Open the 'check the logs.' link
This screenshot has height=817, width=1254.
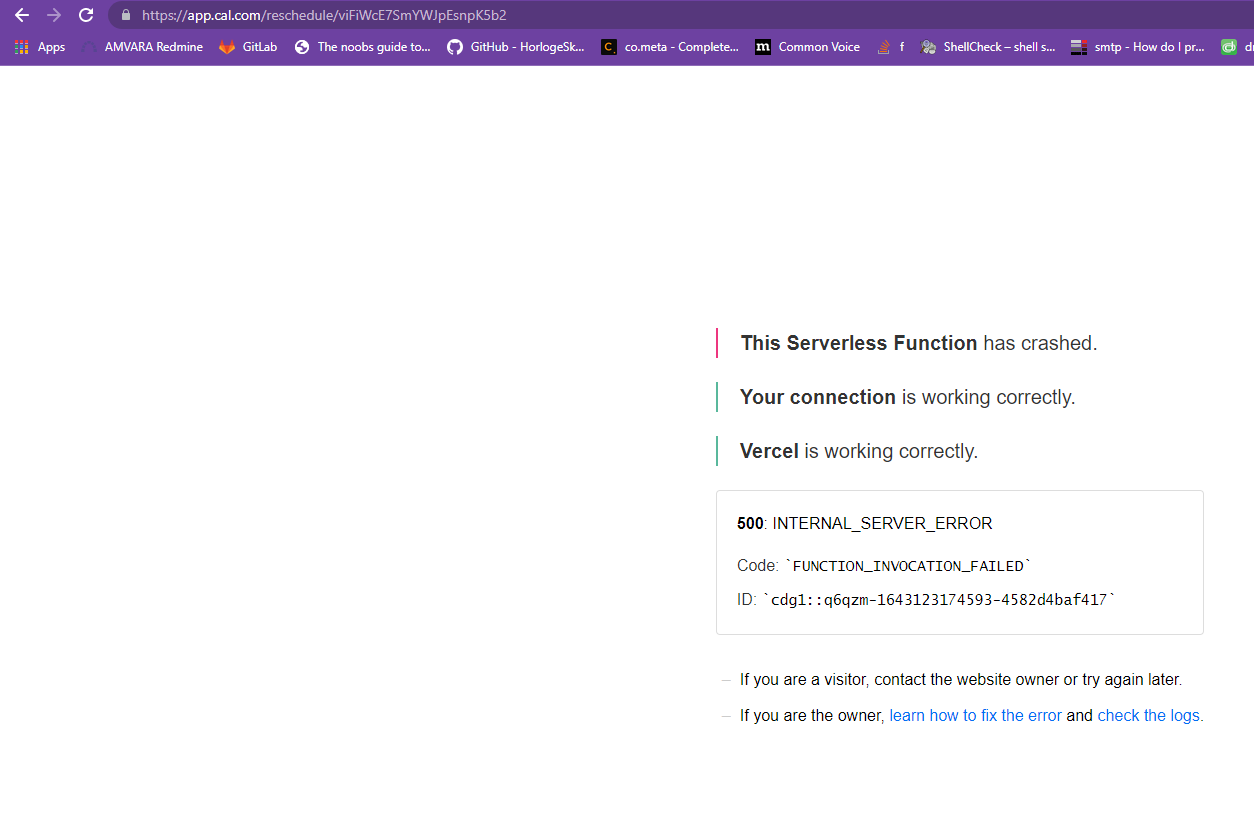[1150, 715]
